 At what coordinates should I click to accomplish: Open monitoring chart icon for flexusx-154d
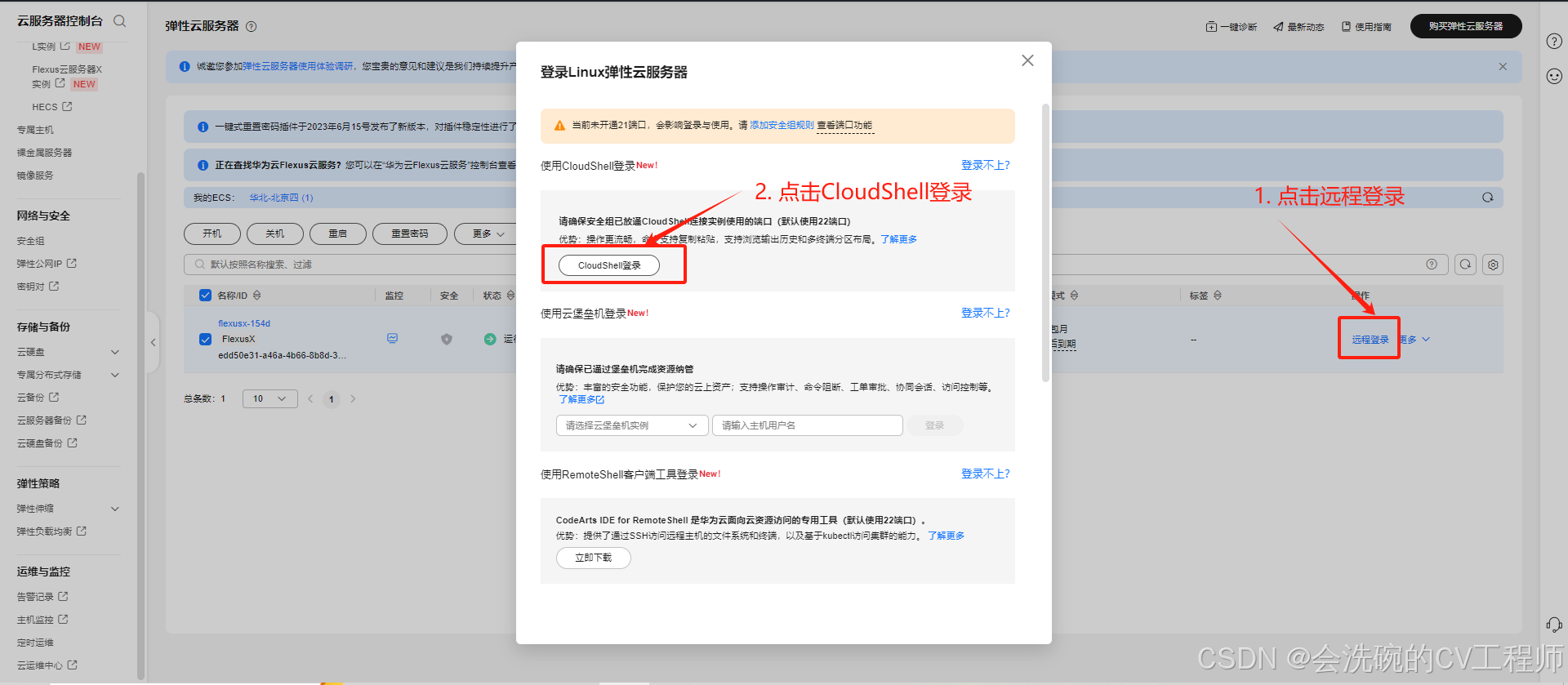click(x=393, y=338)
